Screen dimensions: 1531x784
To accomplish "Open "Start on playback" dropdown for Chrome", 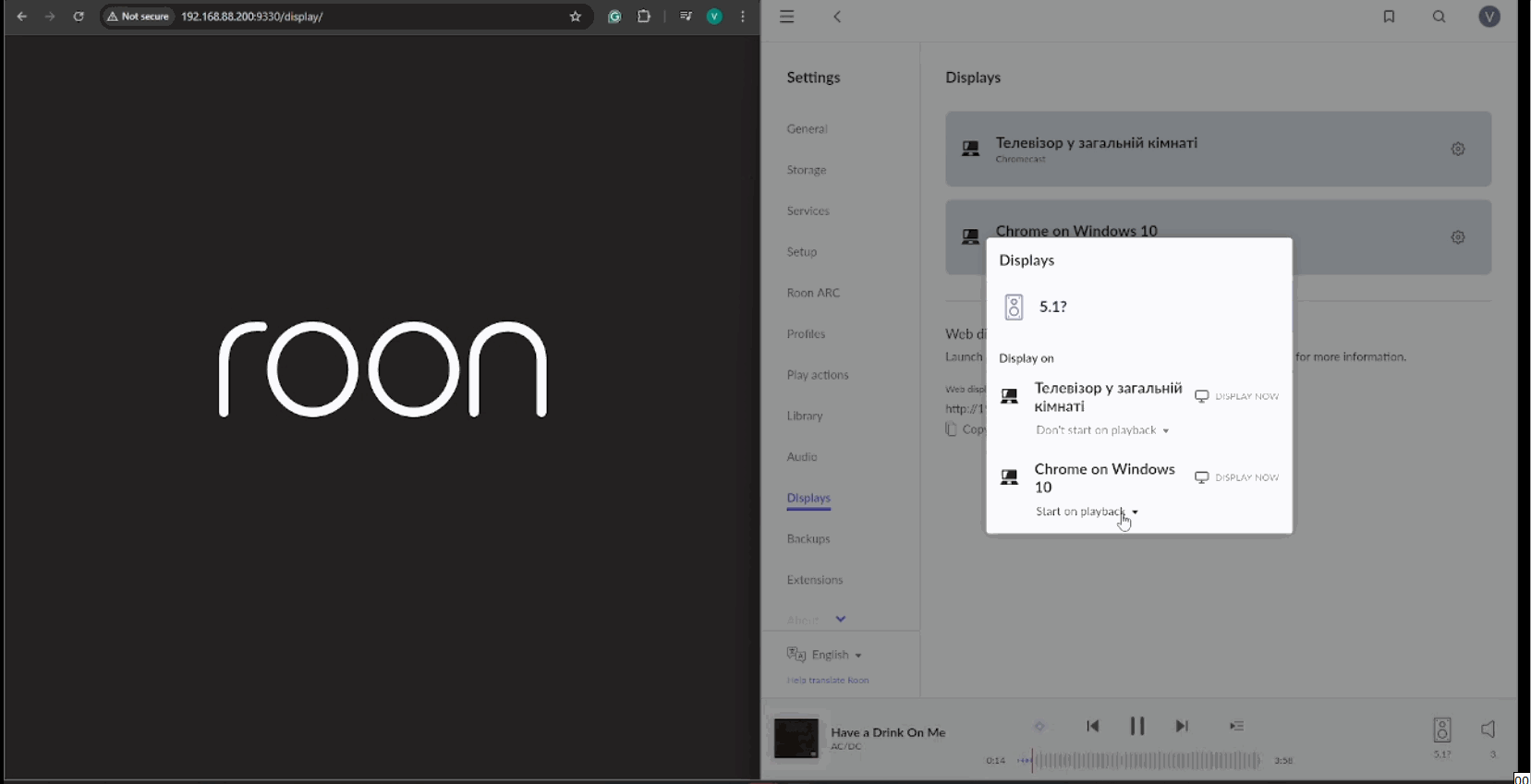I will 1087,512.
